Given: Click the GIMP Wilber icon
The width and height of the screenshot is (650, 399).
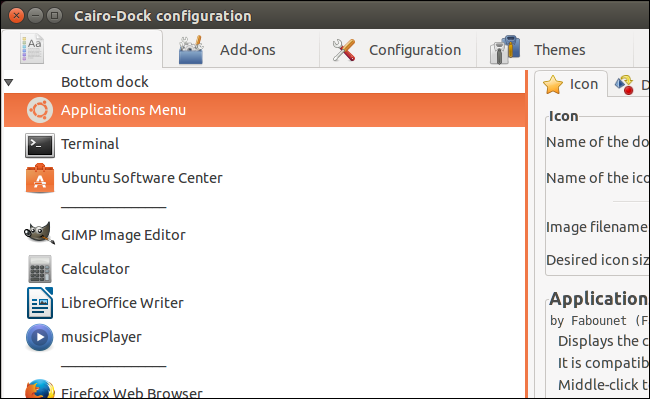Looking at the screenshot, I should (x=39, y=233).
